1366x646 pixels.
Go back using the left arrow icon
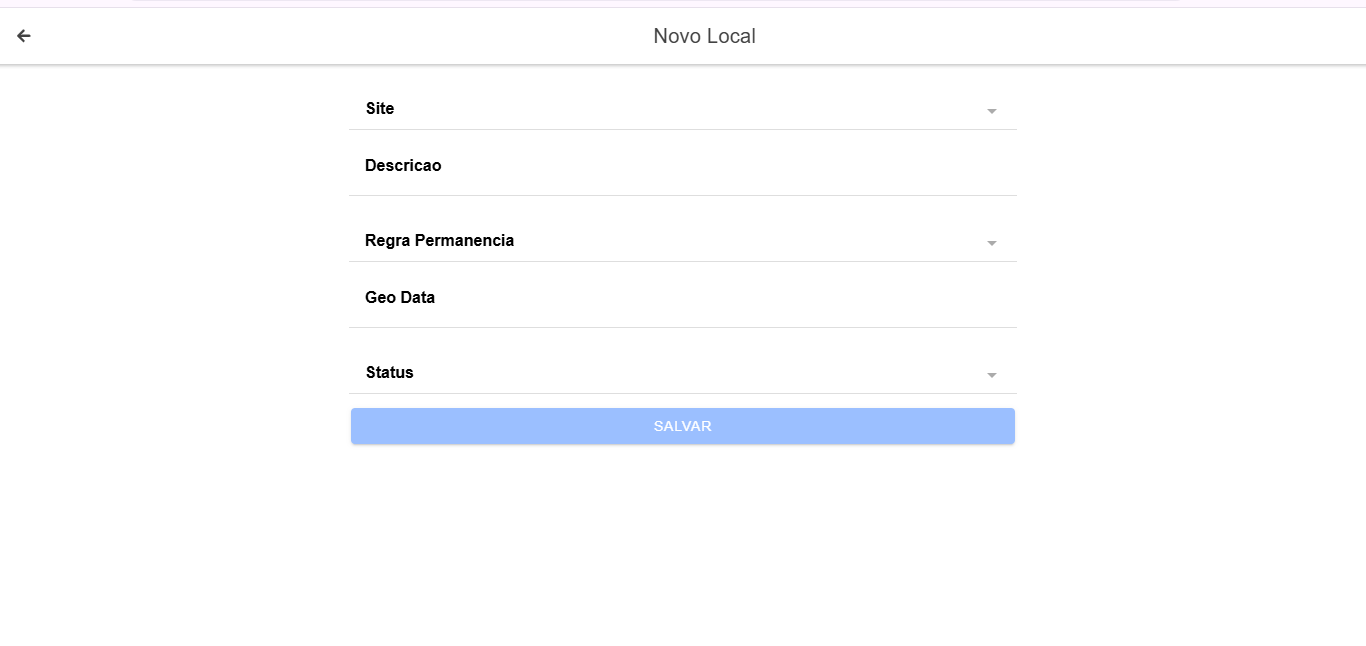(24, 36)
